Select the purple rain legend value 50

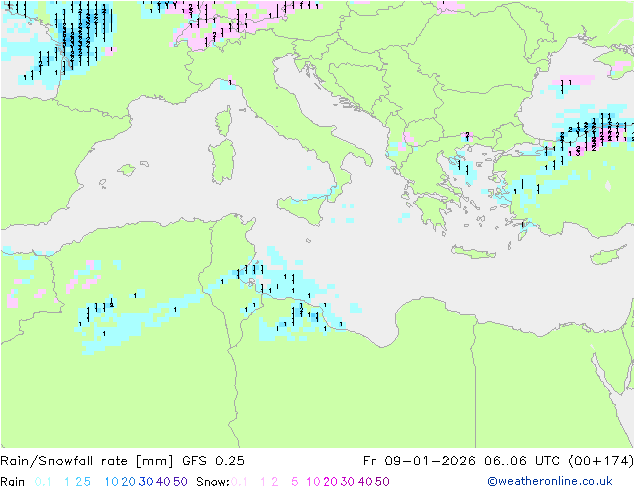[x=180, y=482]
